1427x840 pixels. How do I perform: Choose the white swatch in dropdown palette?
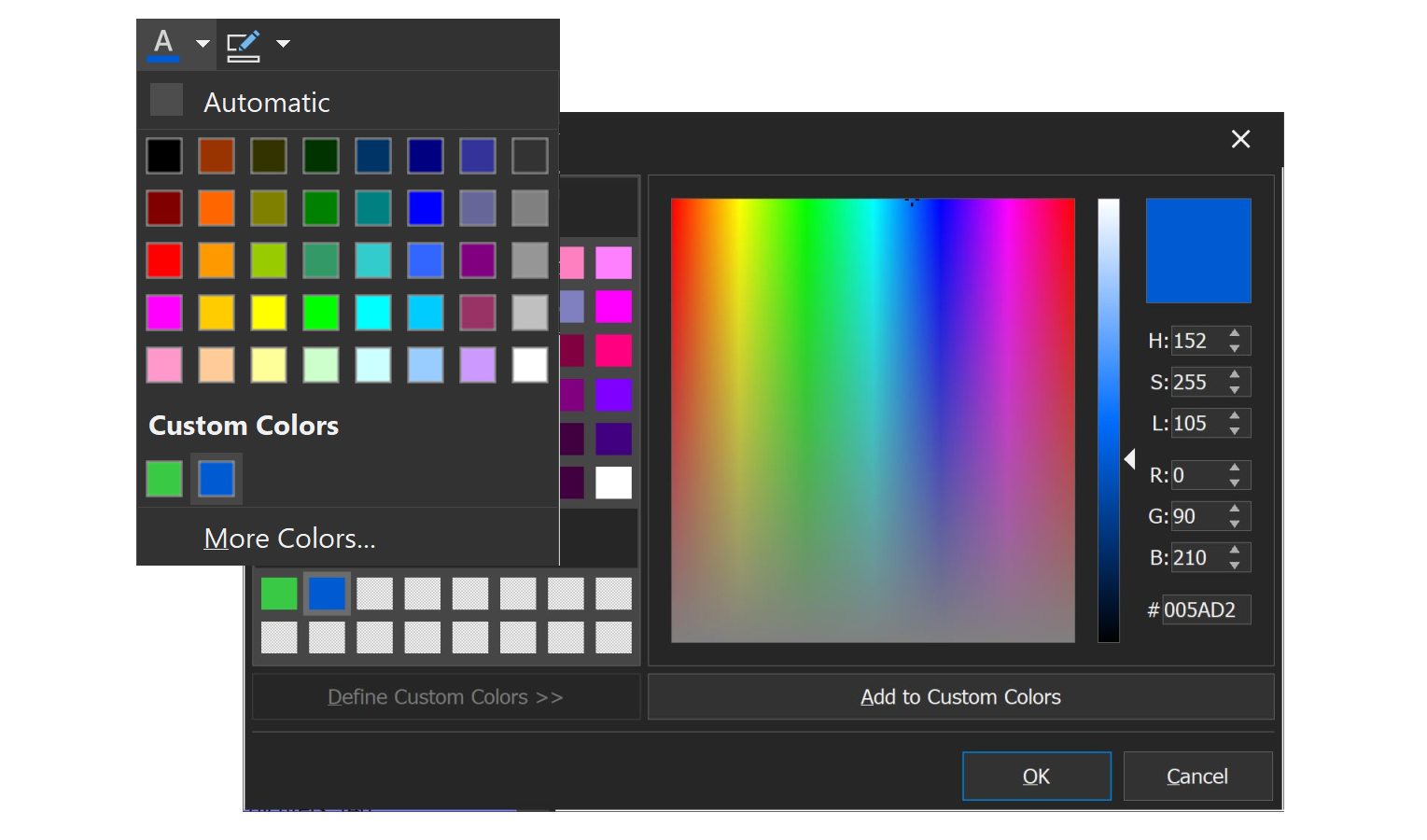530,365
